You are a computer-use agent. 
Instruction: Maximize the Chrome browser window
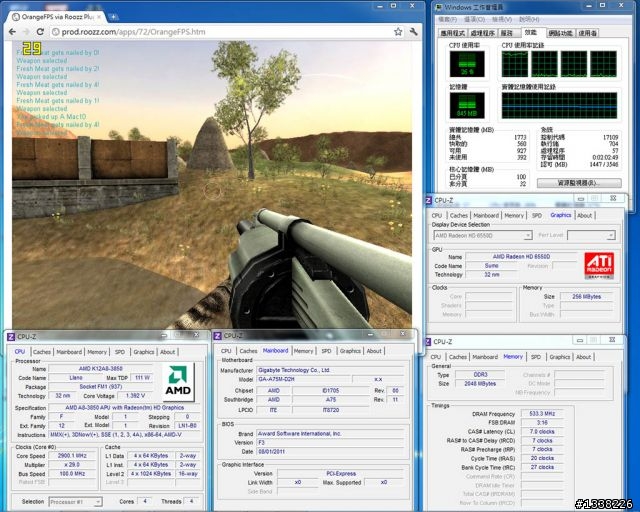pos(393,6)
